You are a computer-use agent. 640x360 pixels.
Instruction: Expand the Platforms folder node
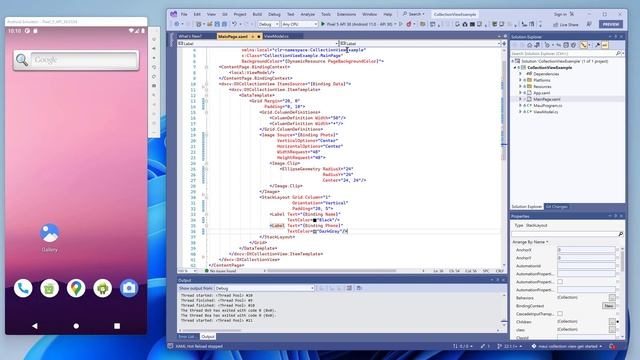coord(520,80)
